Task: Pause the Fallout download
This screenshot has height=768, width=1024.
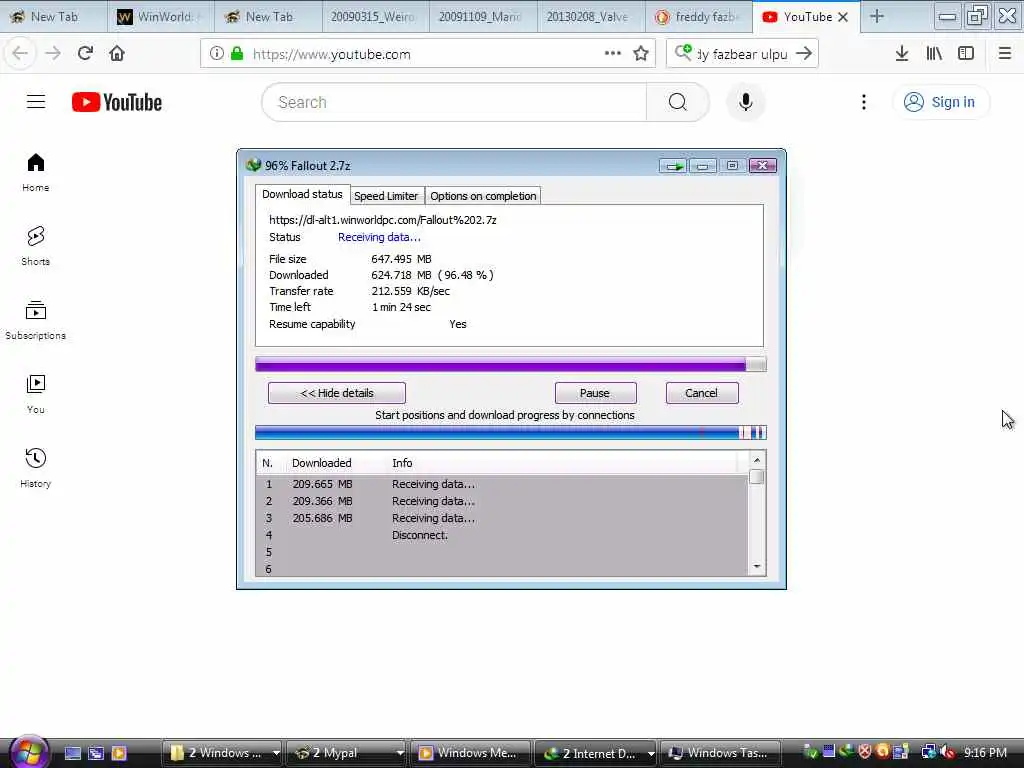Action: (595, 393)
